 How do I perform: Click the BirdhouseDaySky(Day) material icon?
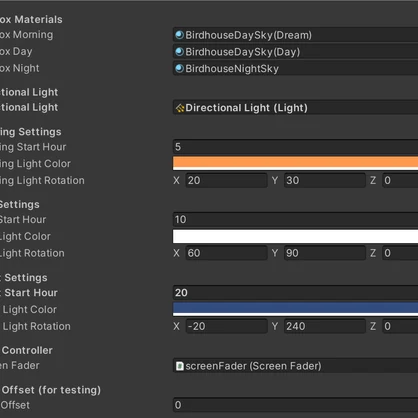(179, 51)
